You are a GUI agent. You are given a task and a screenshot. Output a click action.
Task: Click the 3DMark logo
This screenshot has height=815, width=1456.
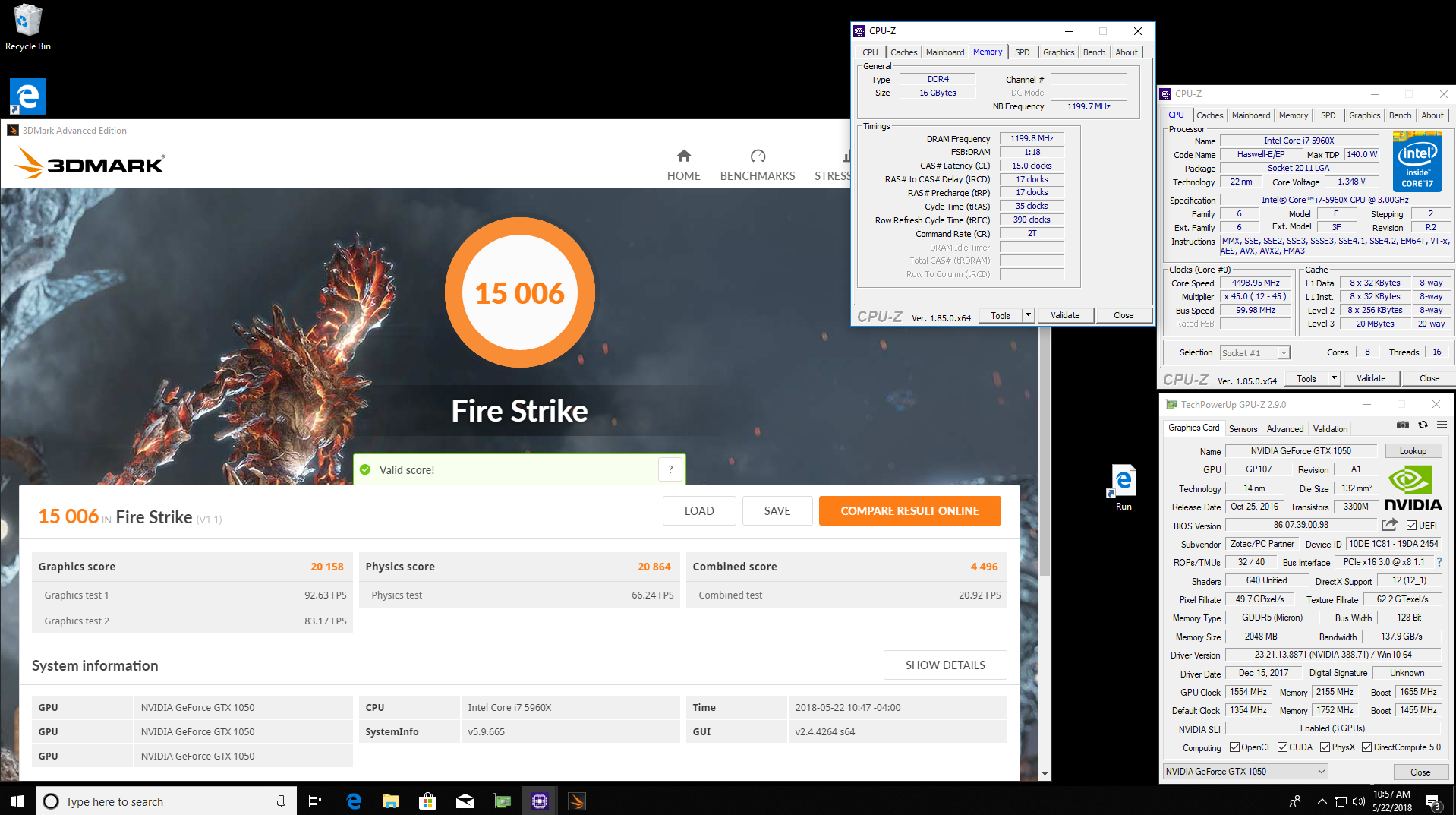coord(90,163)
